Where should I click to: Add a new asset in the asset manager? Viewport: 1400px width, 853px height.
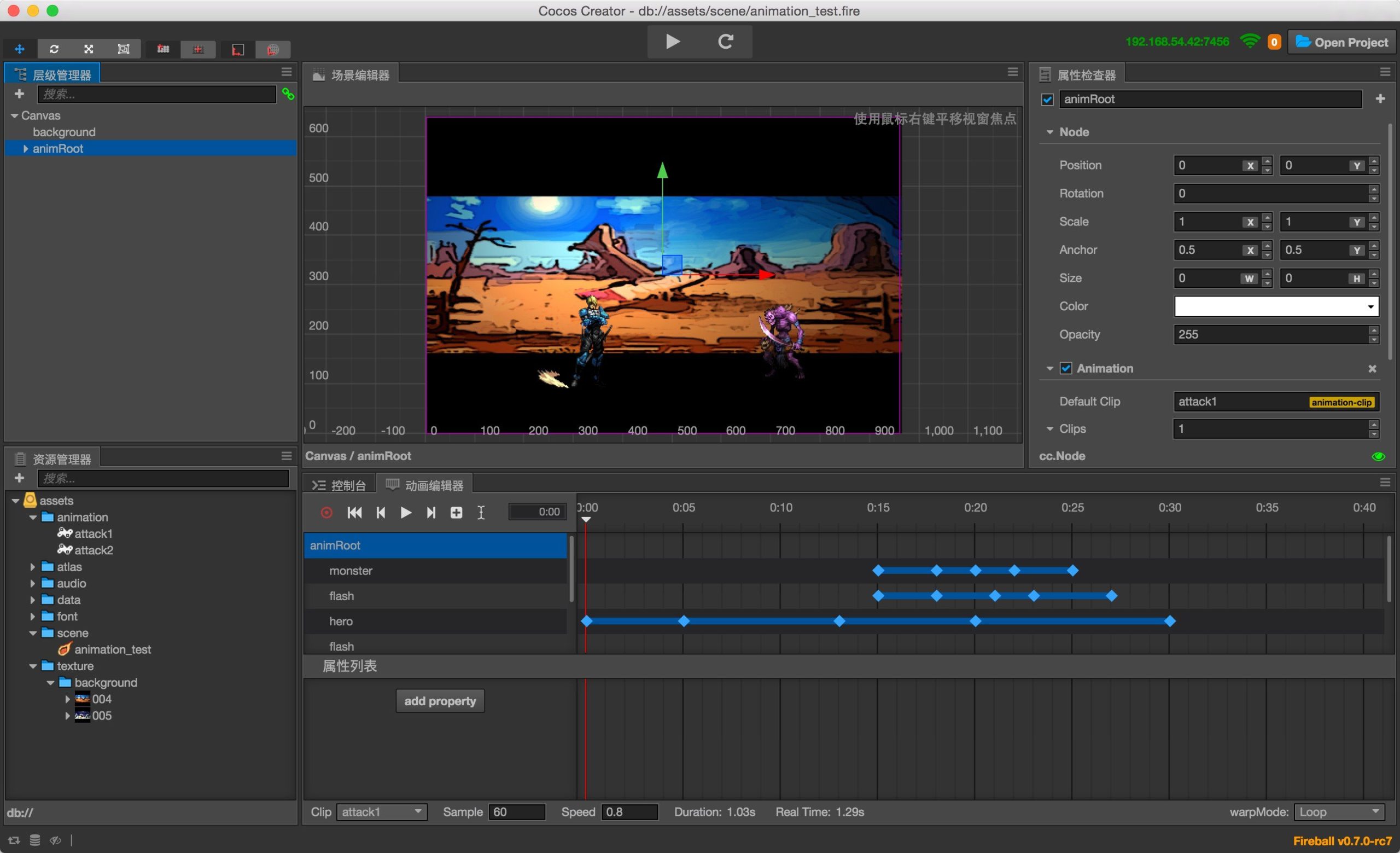click(x=19, y=478)
